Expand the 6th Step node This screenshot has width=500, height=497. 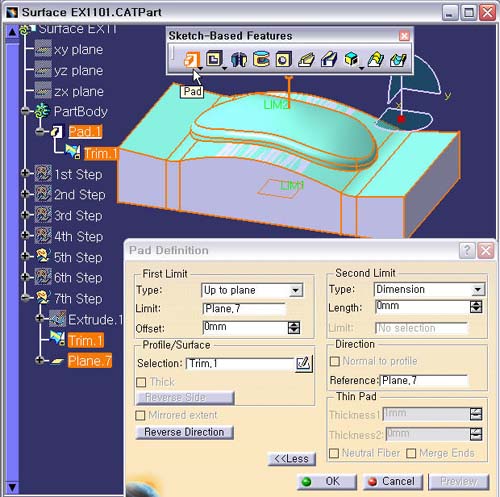pos(25,277)
